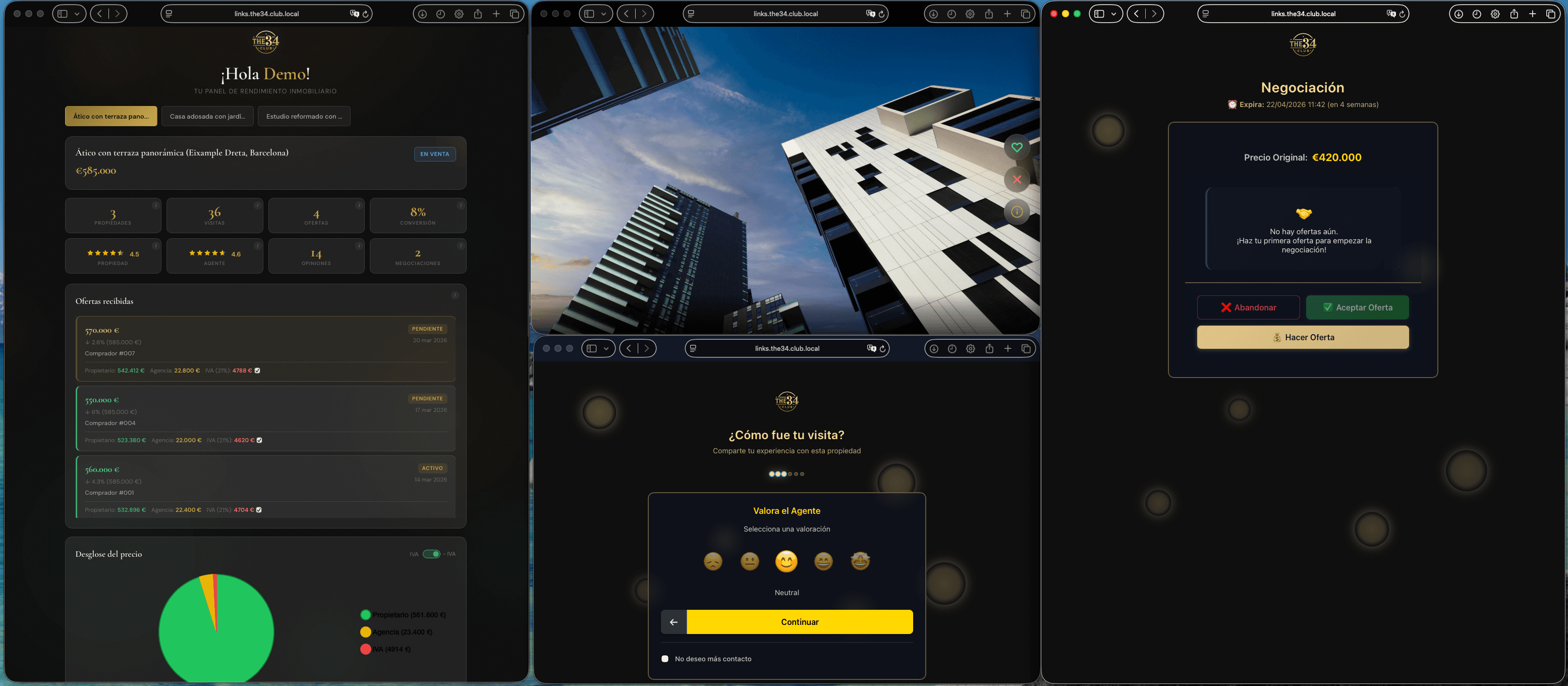Toggle IVA checkbox on 570.000 € offer
Viewport: 1568px width, 686px height.
click(257, 371)
